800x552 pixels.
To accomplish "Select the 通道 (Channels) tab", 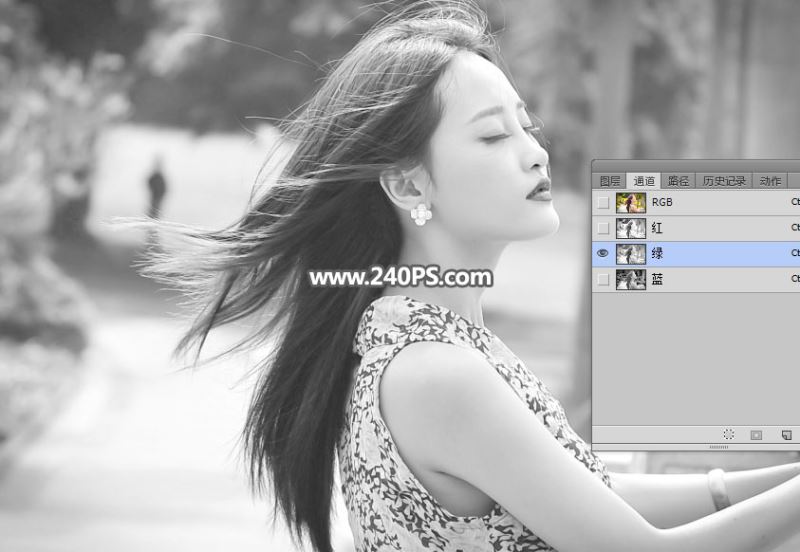I will coord(644,181).
